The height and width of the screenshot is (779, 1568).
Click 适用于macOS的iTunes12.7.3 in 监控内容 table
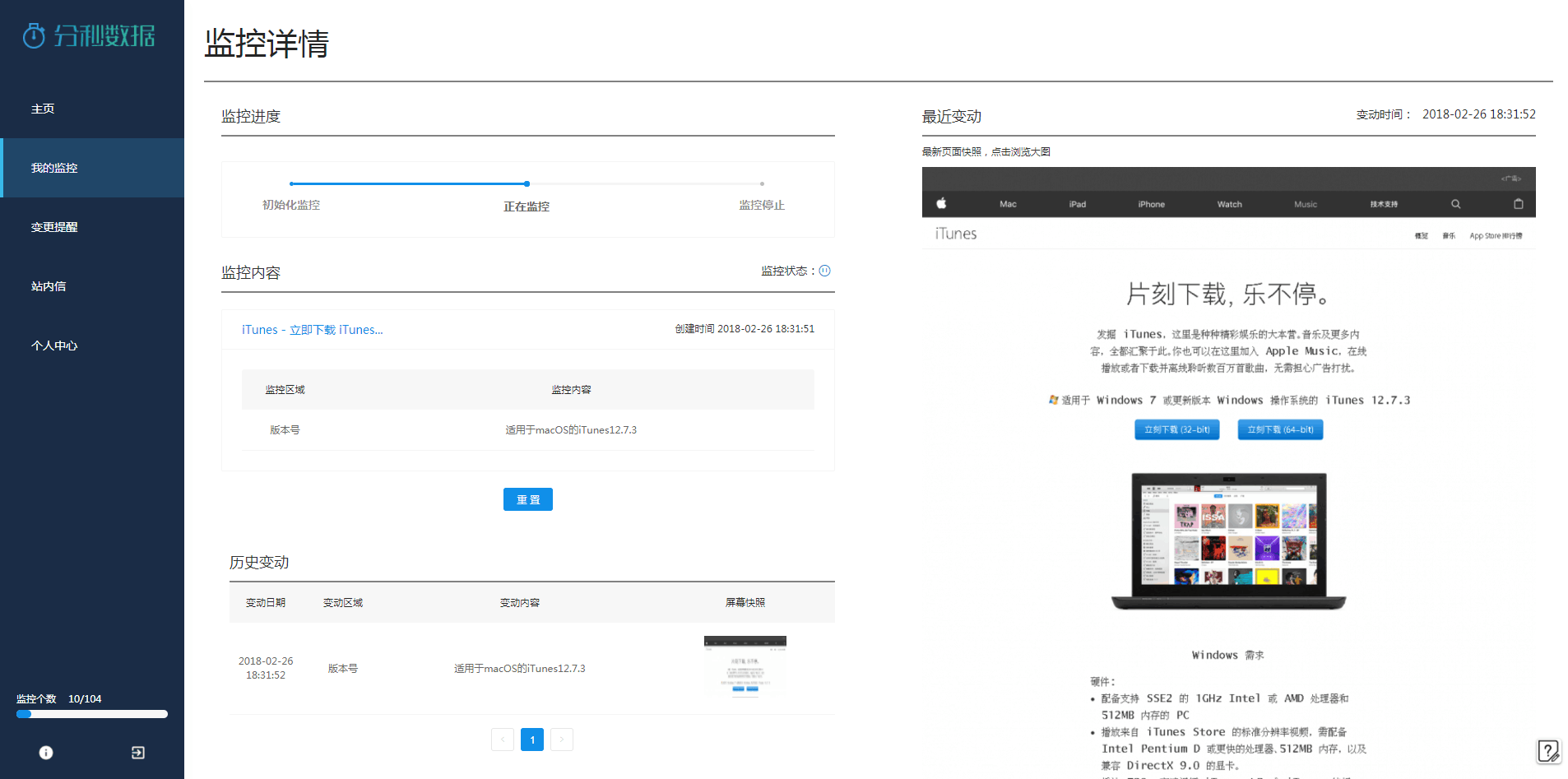click(571, 430)
